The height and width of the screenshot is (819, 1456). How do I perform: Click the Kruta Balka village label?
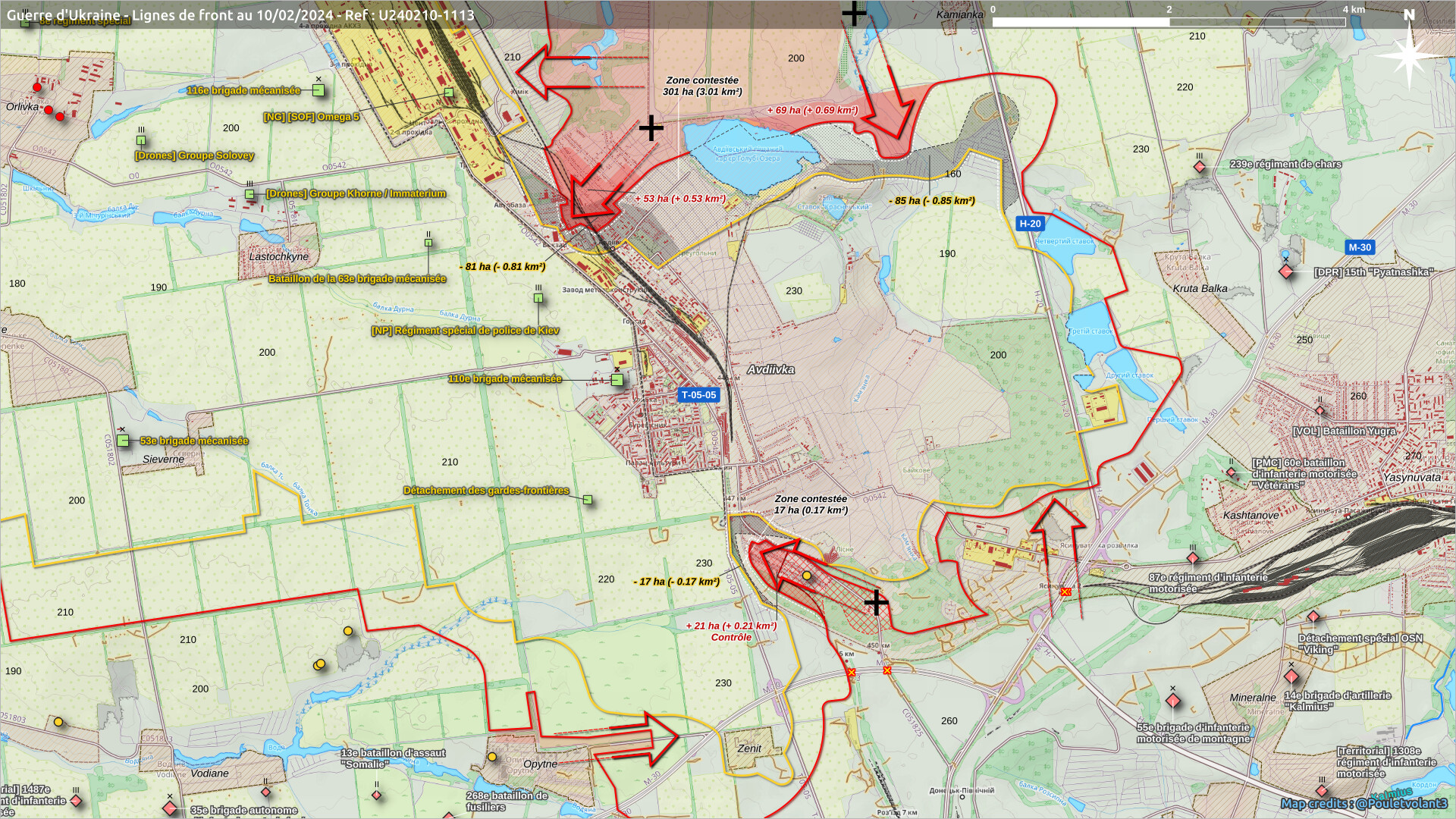coord(1200,288)
